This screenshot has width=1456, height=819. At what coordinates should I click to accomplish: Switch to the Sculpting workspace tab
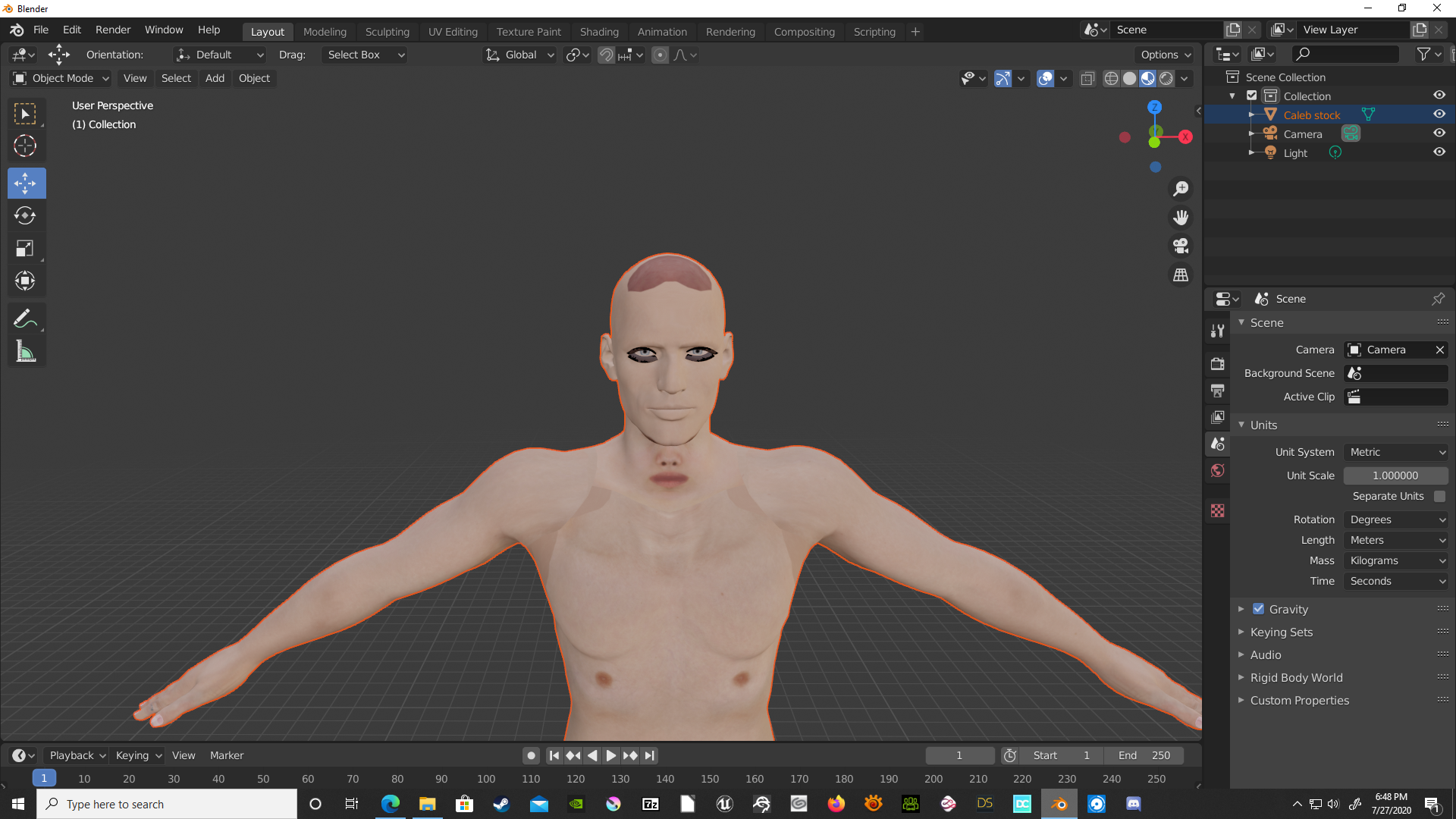pos(387,32)
